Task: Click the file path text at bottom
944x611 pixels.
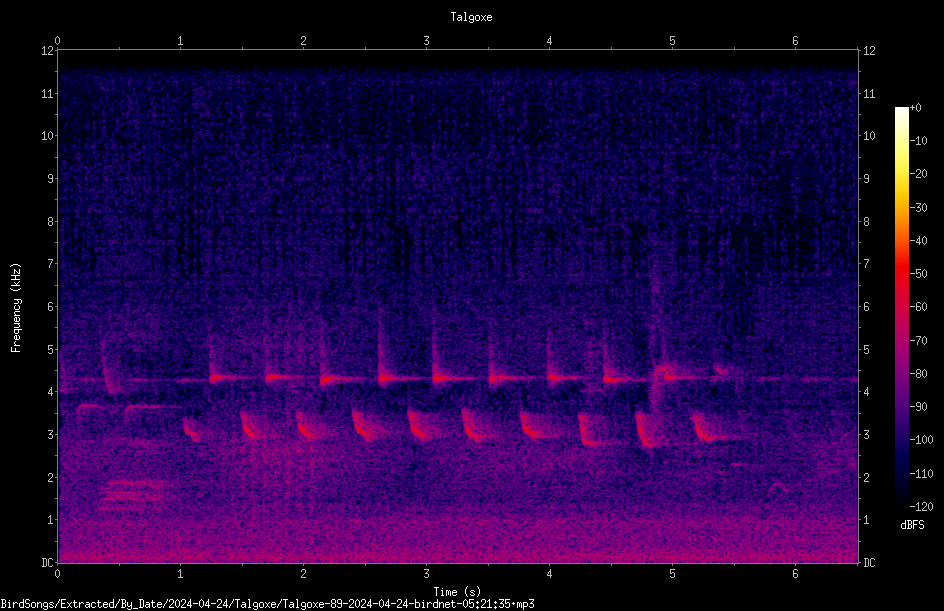Action: 267,604
